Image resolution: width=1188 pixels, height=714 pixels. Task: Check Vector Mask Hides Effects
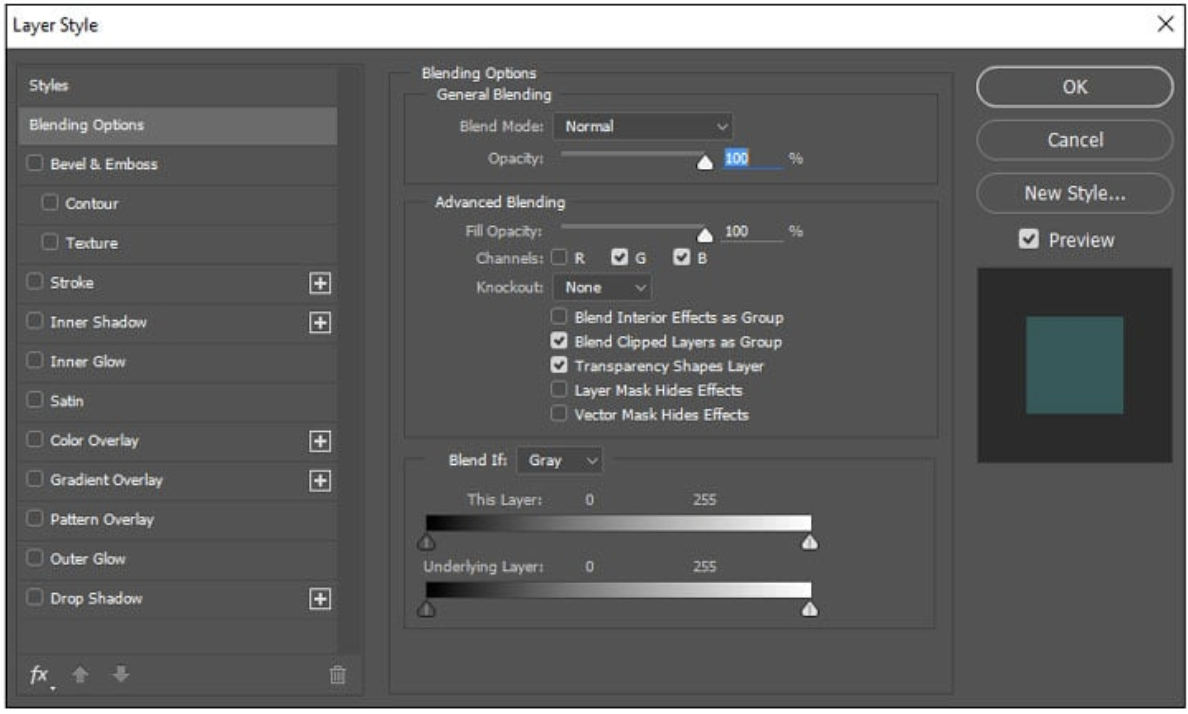click(559, 413)
